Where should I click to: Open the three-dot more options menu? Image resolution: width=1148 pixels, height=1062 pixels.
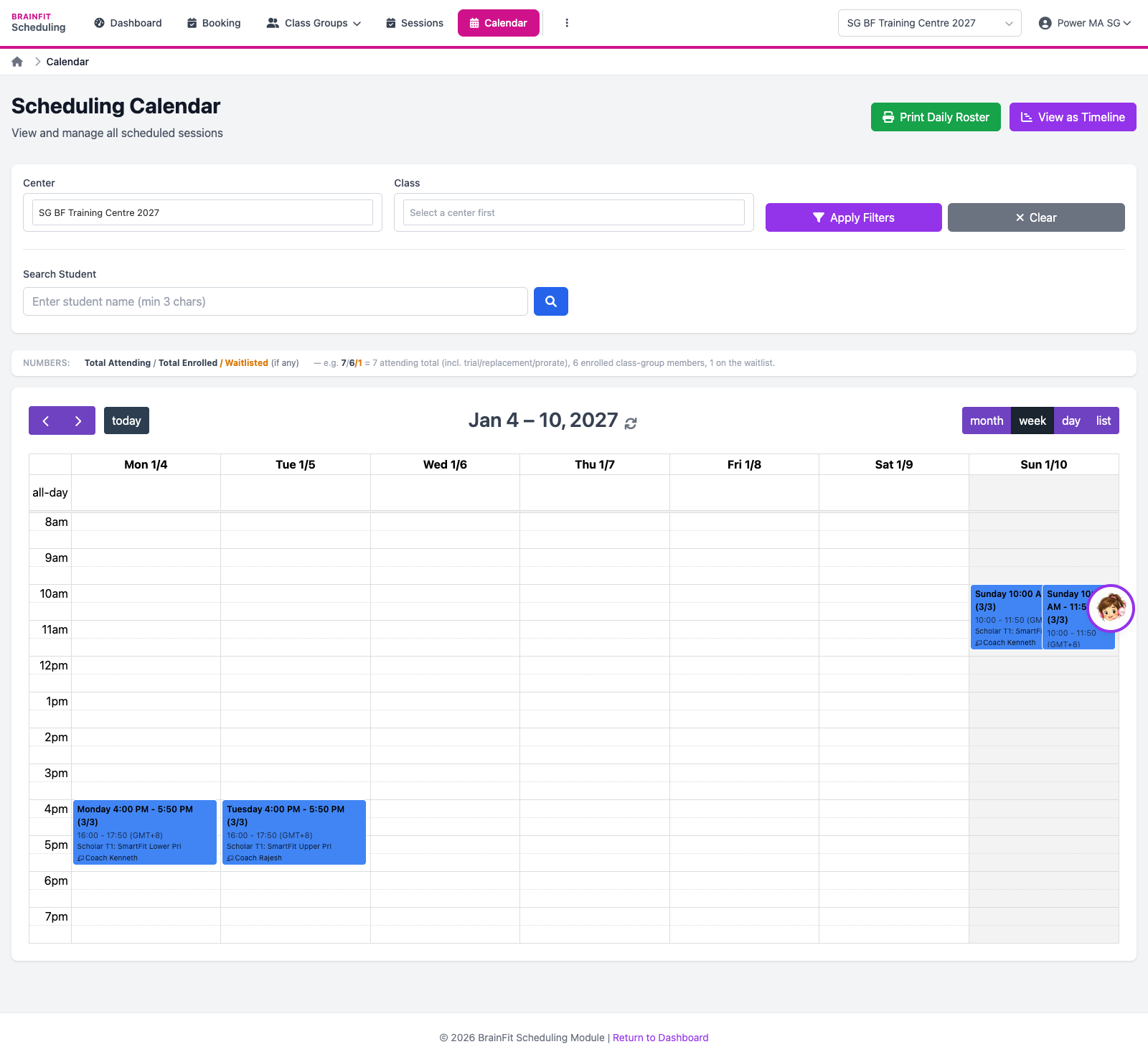567,23
